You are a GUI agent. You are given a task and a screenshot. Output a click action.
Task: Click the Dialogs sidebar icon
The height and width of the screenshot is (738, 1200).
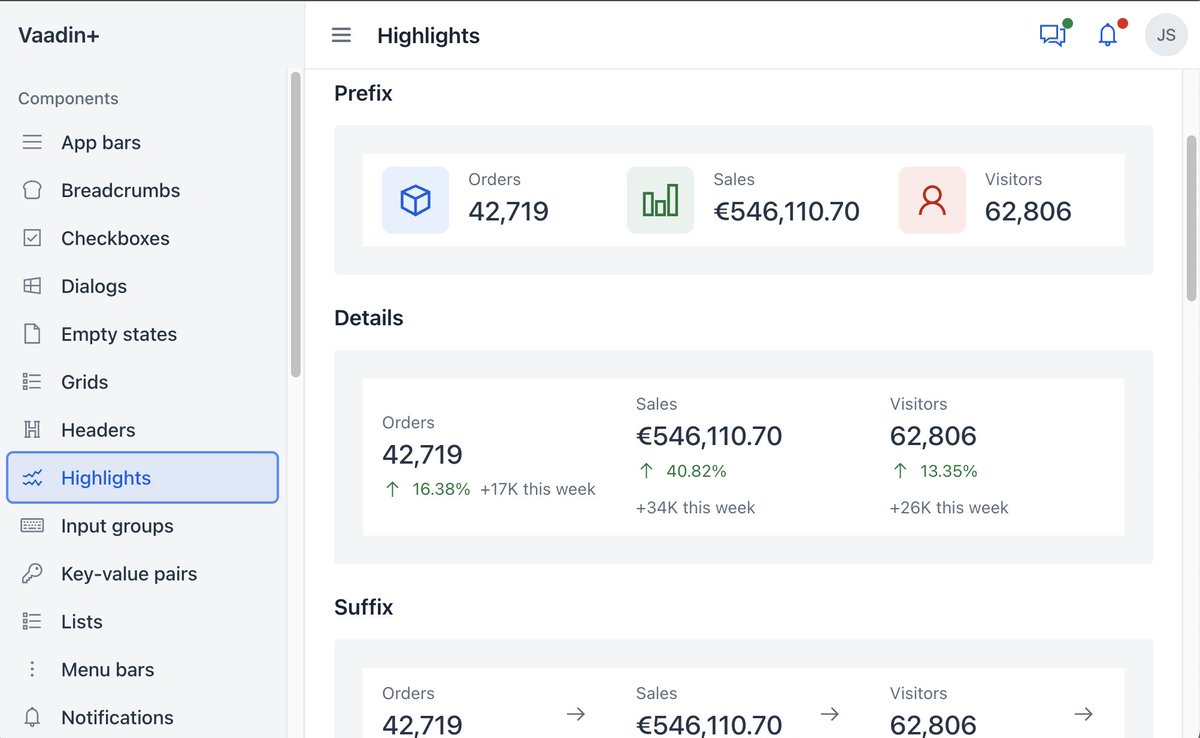click(32, 286)
